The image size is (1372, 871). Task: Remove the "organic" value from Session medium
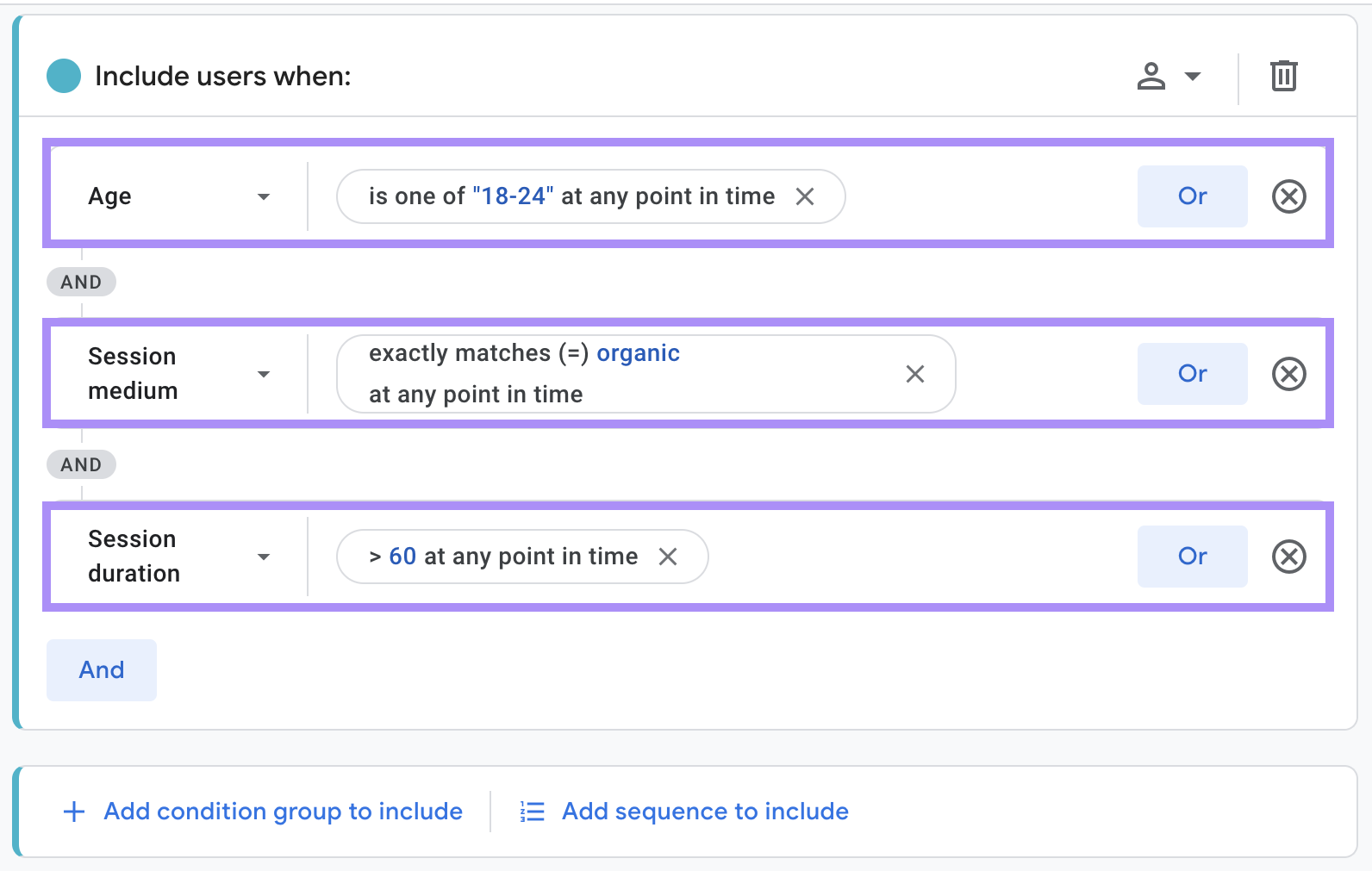915,374
